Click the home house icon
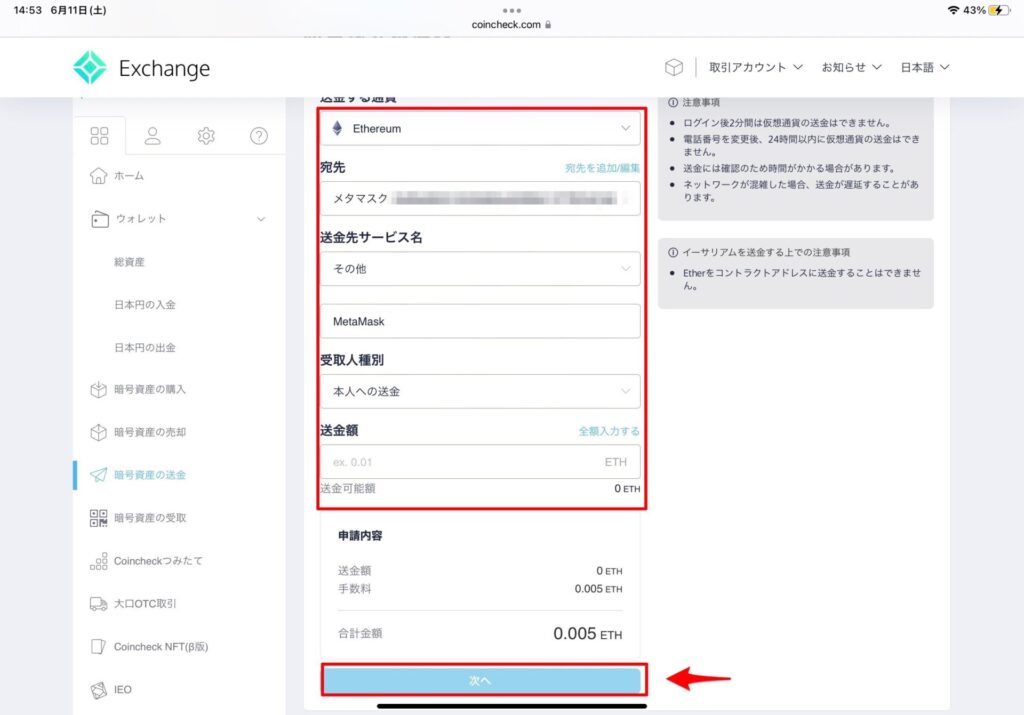Screen dimensions: 1024x715 coord(99,176)
